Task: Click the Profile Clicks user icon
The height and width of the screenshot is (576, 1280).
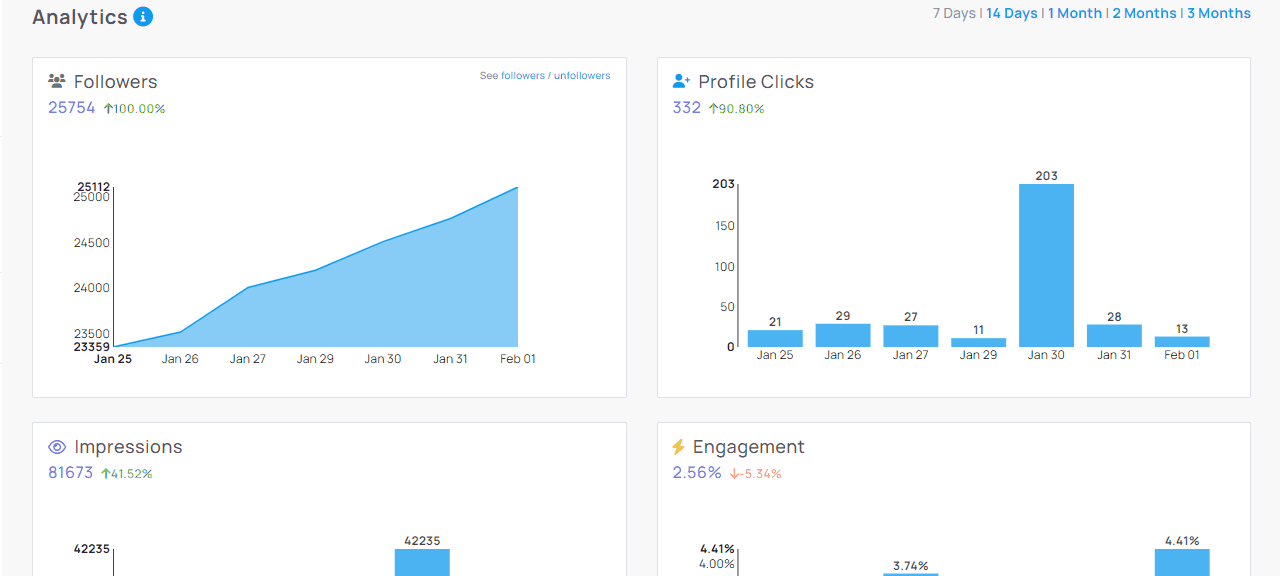Action: point(682,82)
